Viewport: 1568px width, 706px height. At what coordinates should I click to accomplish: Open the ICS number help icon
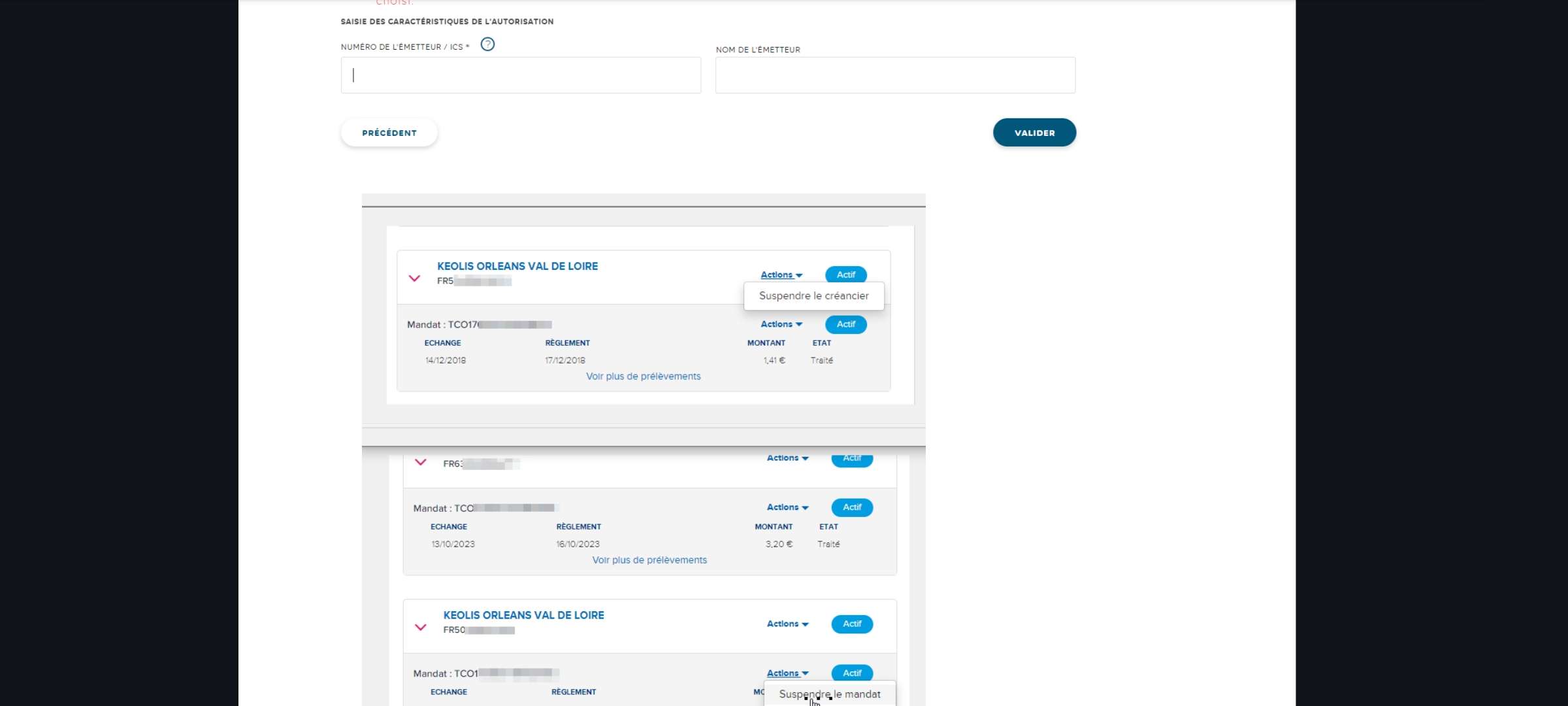pyautogui.click(x=487, y=44)
